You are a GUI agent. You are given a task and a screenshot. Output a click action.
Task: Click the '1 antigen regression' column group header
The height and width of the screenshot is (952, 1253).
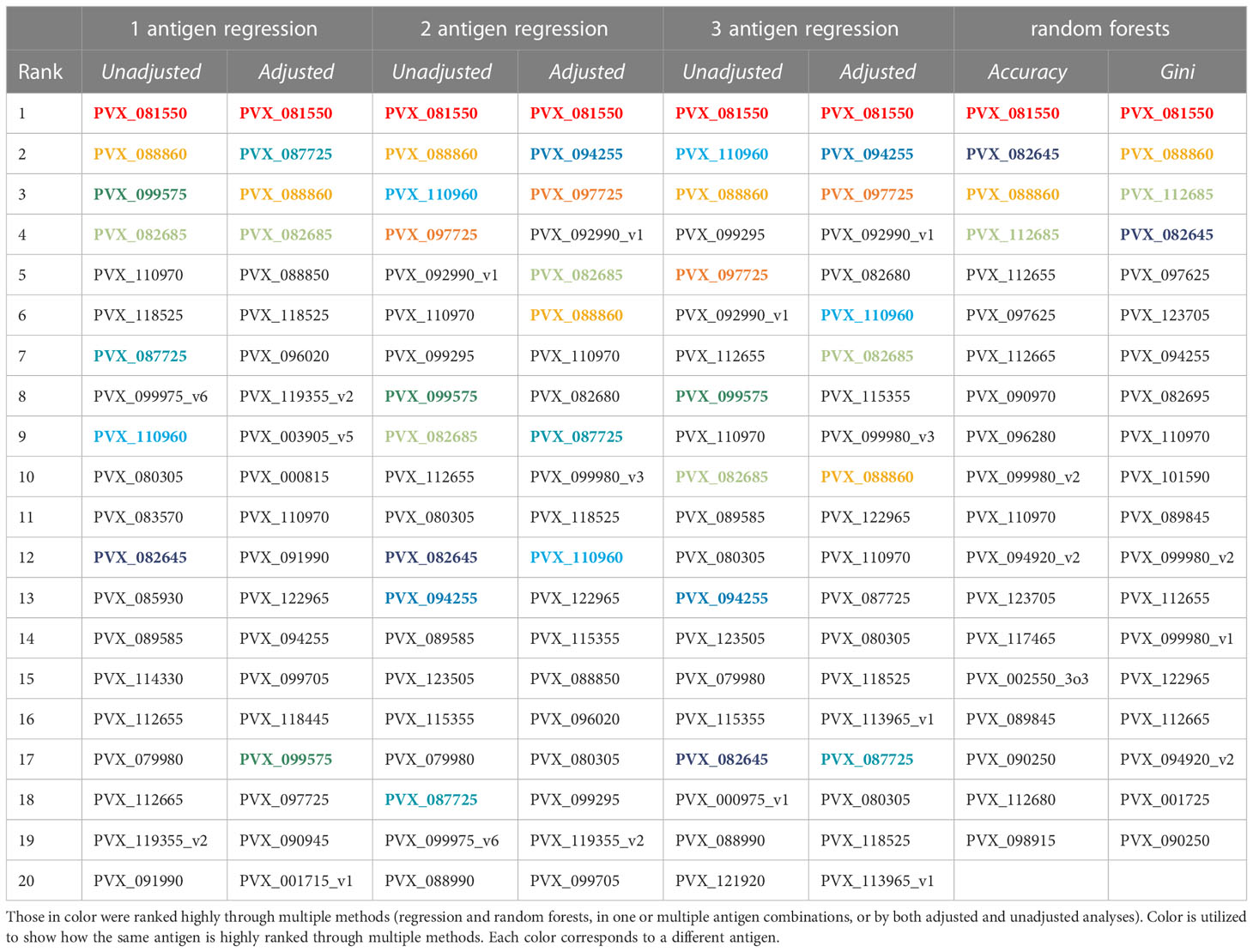click(224, 28)
